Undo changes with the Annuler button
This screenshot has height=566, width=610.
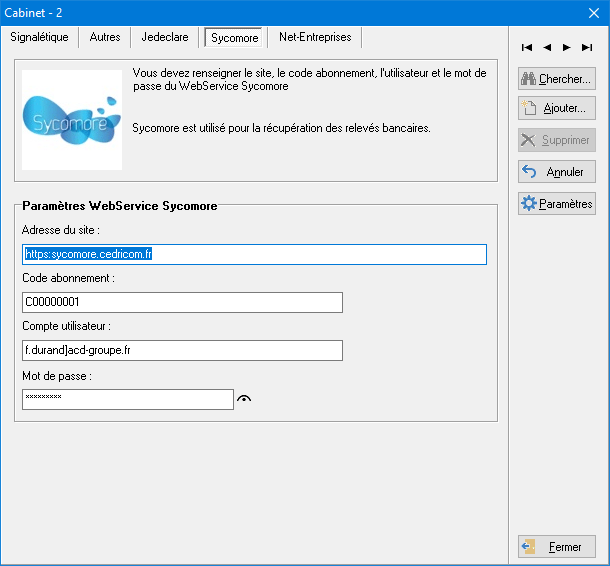coord(556,172)
